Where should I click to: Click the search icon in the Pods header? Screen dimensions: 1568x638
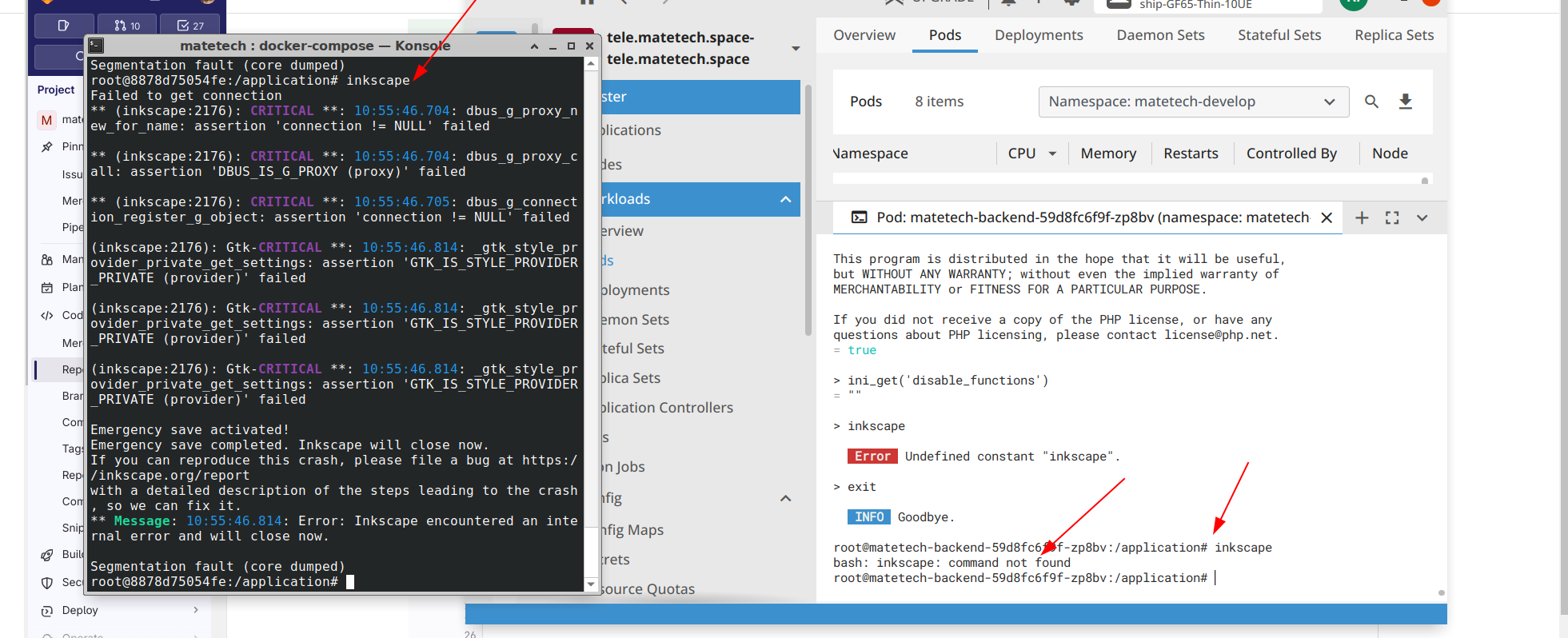tap(1371, 102)
